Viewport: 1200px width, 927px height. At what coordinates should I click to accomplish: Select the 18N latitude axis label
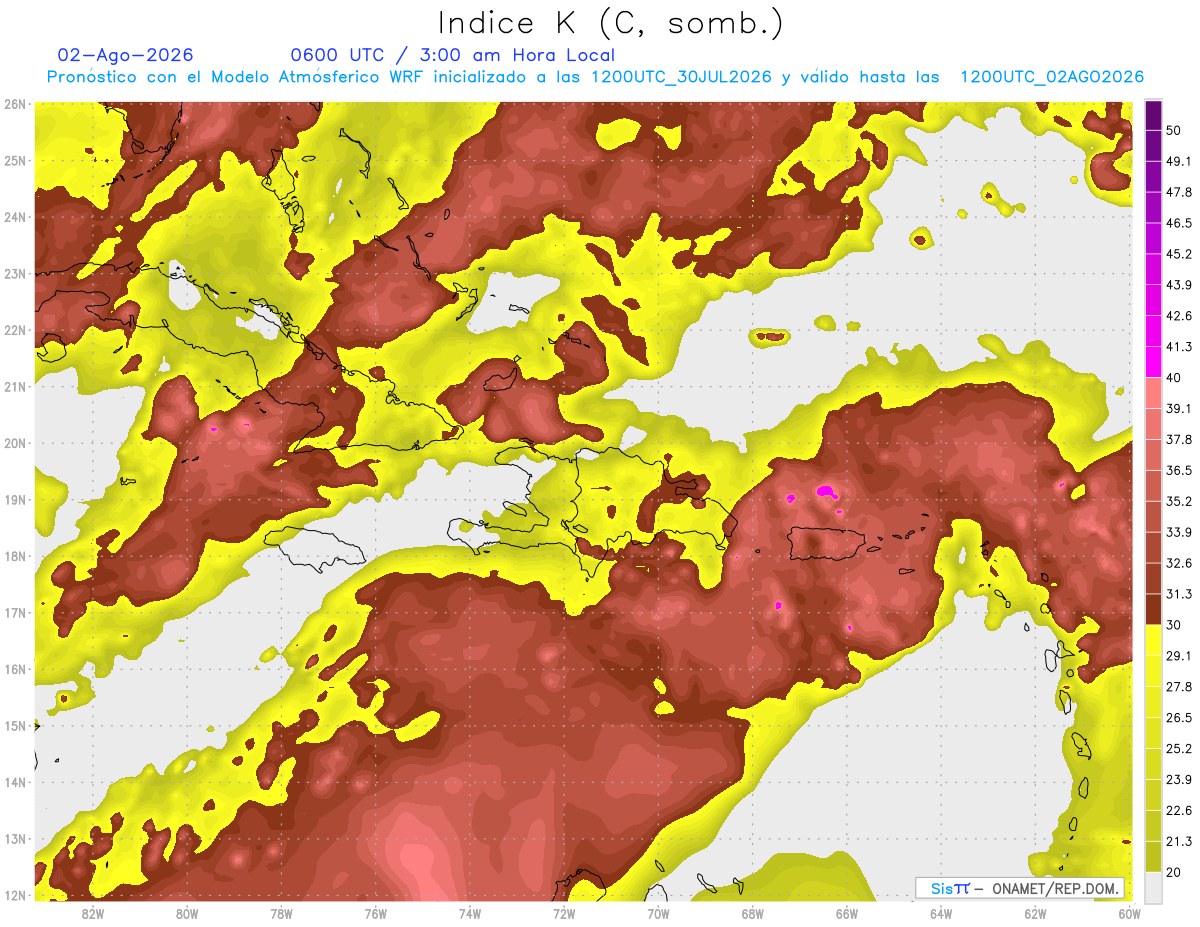tap(14, 556)
